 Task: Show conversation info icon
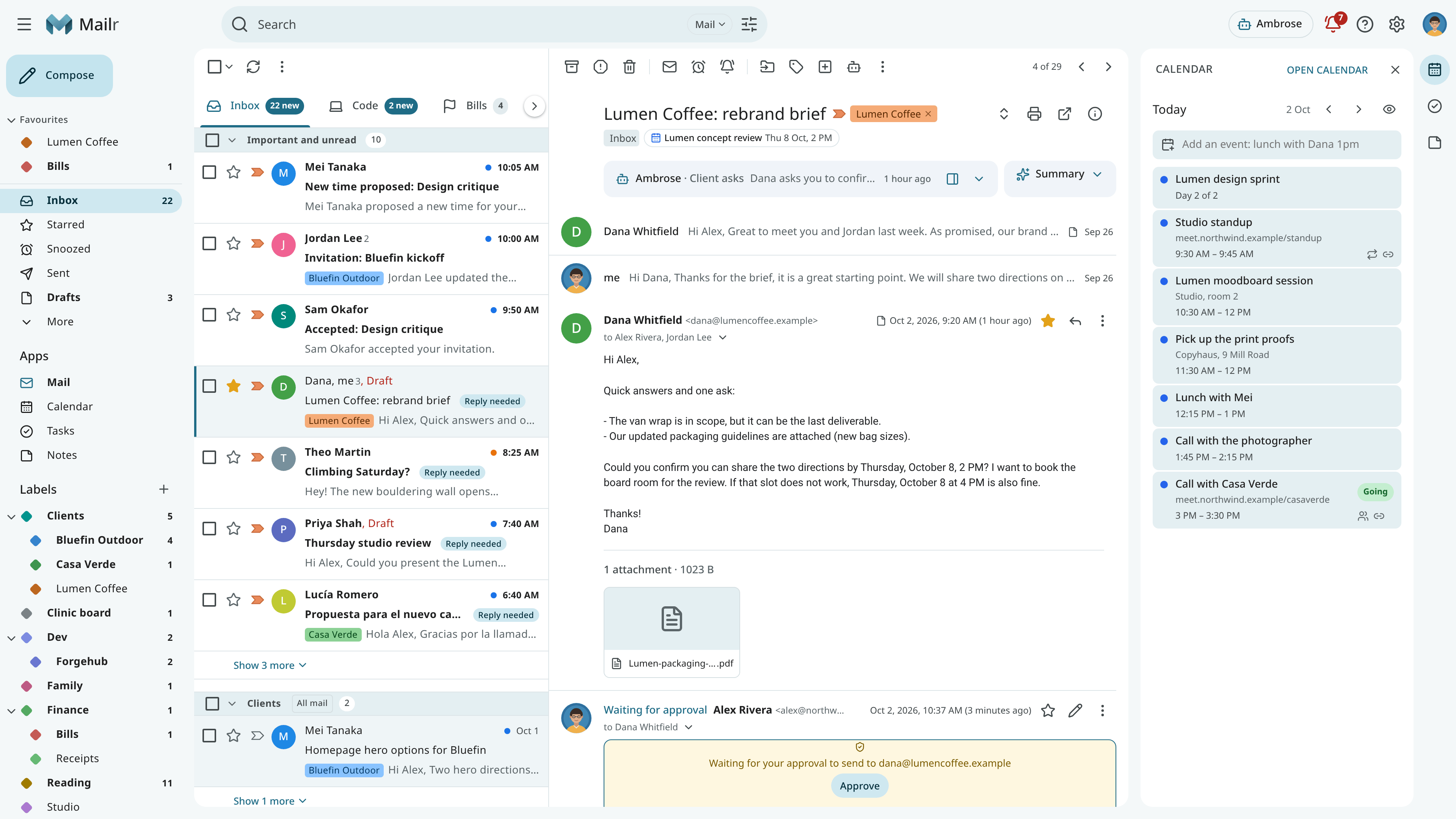(1095, 114)
